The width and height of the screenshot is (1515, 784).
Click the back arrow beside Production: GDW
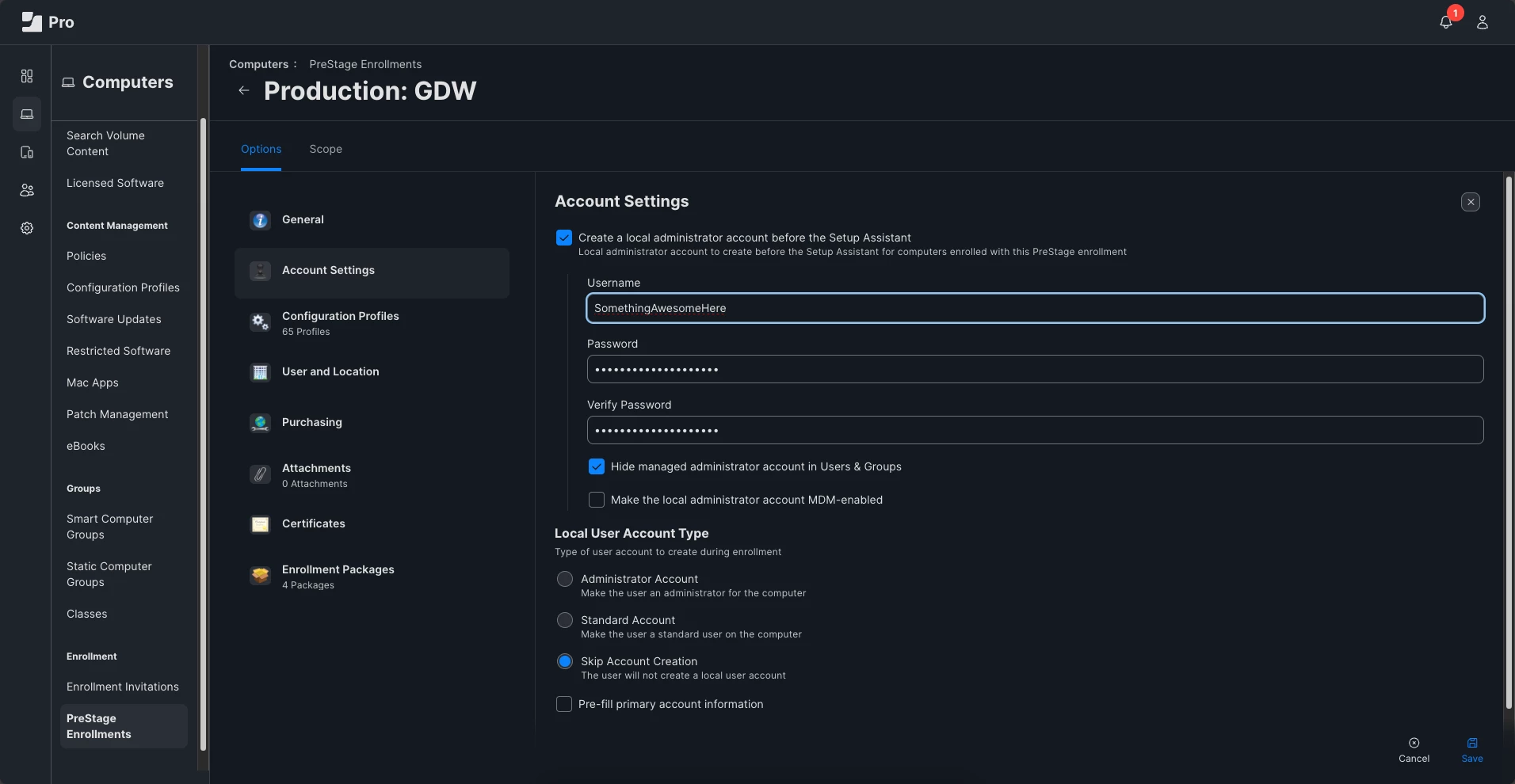pyautogui.click(x=244, y=90)
